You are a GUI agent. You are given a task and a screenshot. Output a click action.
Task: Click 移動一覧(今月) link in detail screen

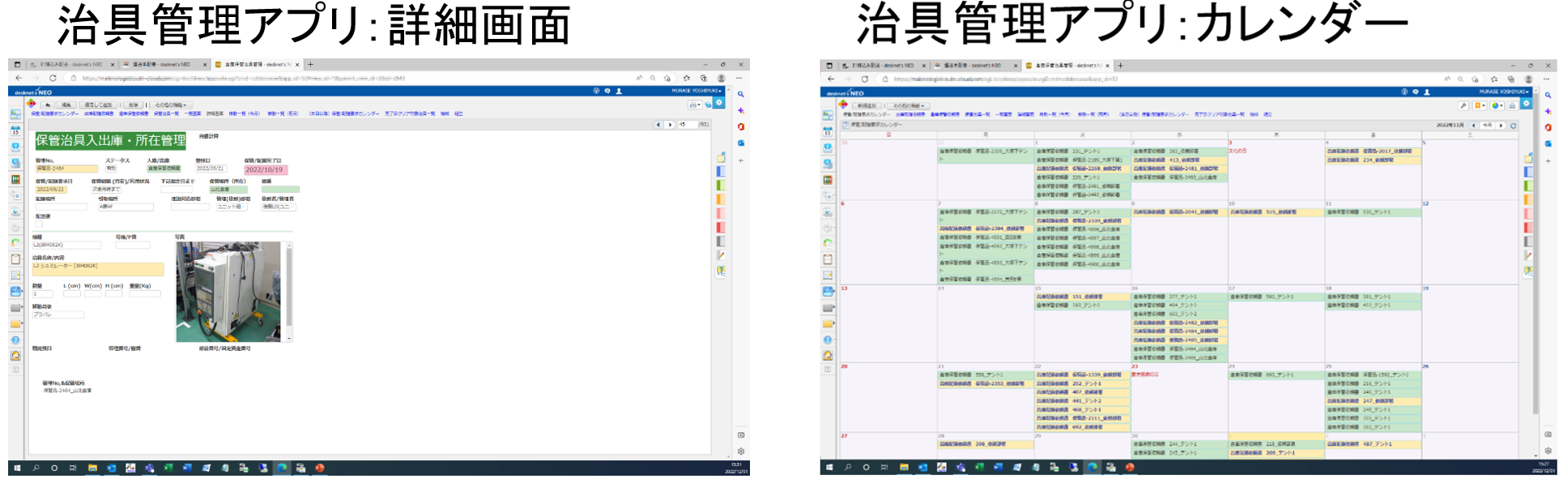[245, 113]
